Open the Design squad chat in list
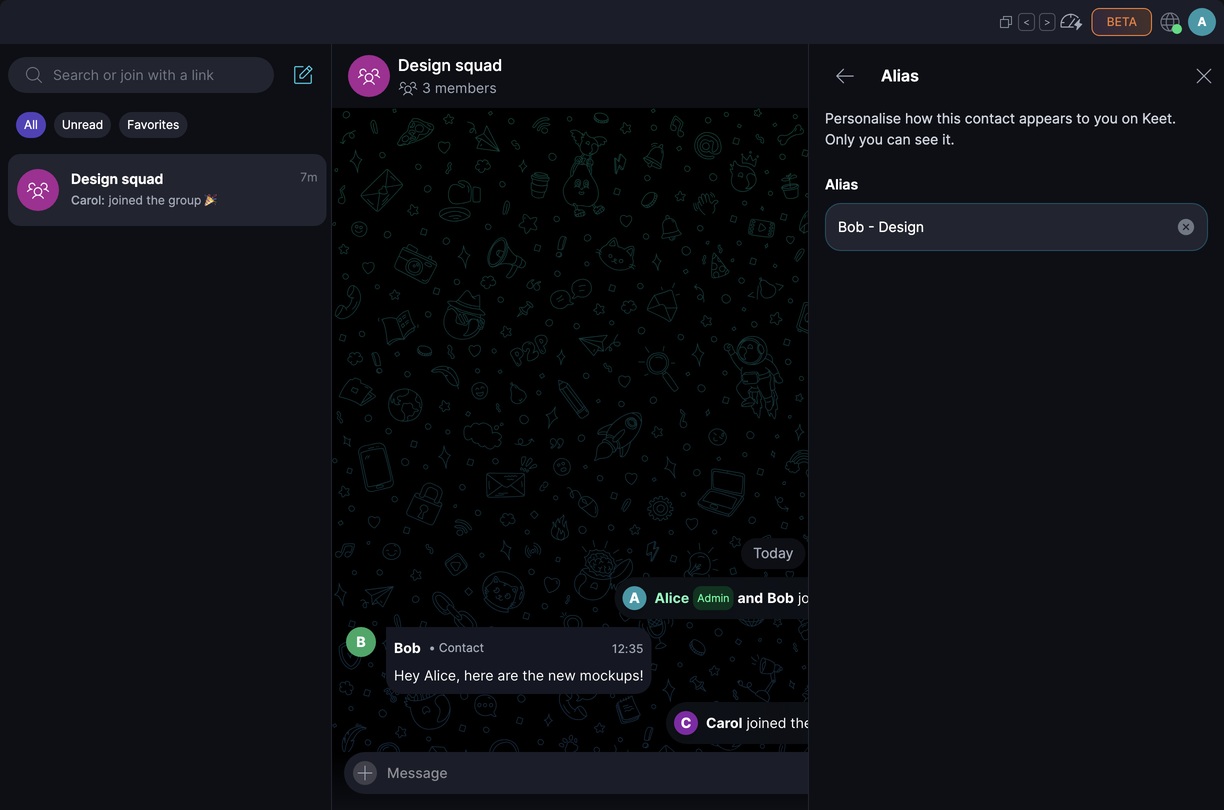Viewport: 1224px width, 810px height. pyautogui.click(x=167, y=190)
